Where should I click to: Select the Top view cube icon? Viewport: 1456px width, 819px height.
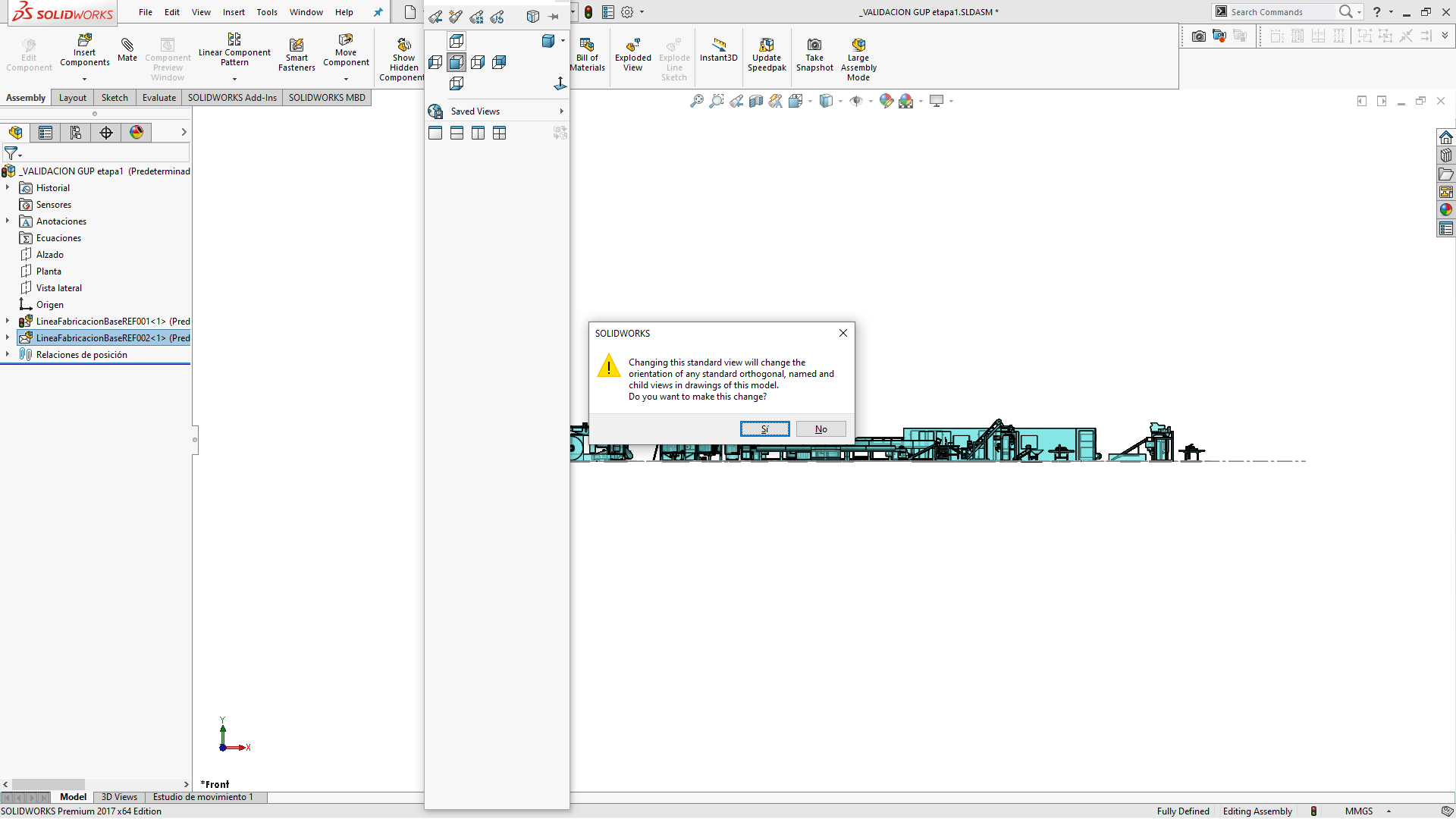pos(457,41)
